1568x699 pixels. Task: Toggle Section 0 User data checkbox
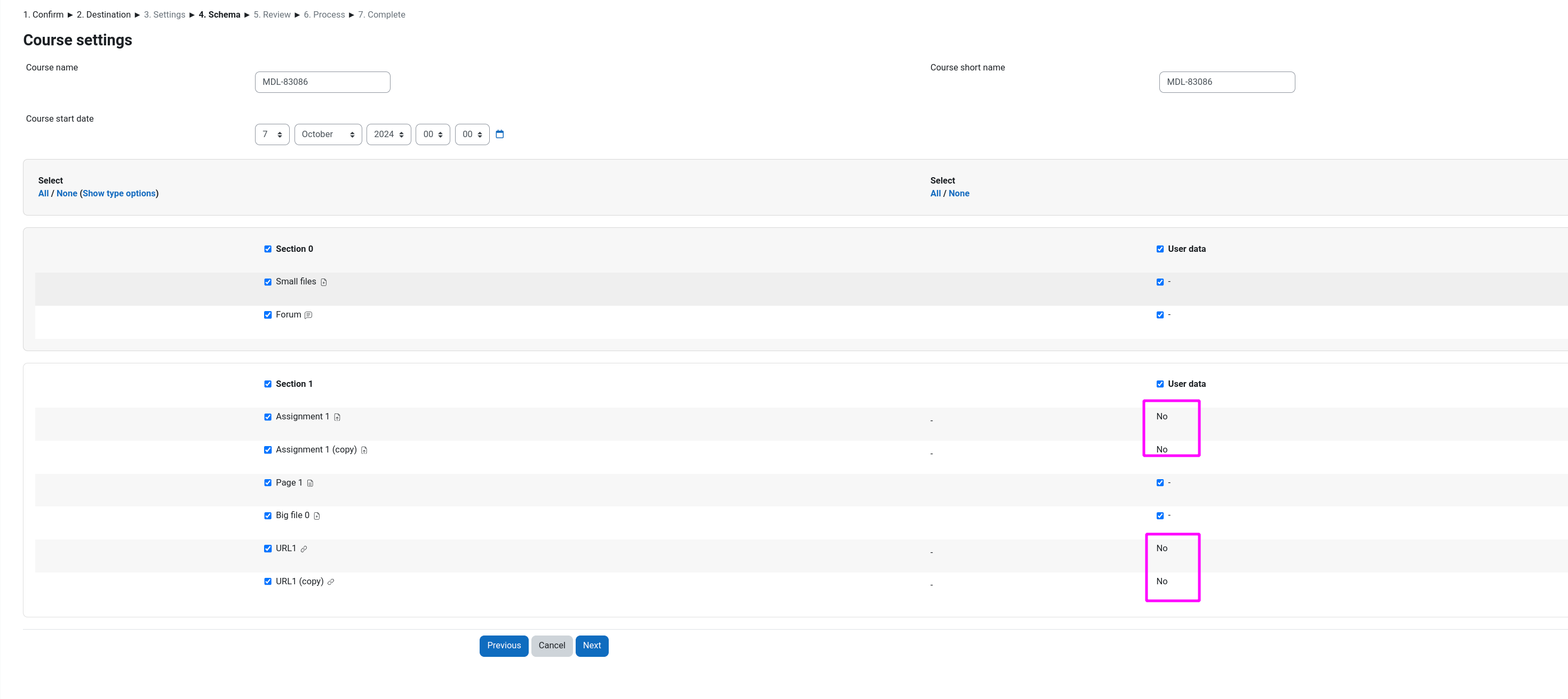pos(1160,249)
